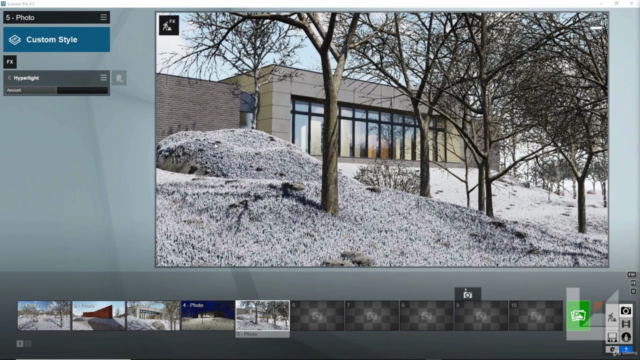Adjust the Hyperlight Amount slider
Screen dimensions: 640x360
pyautogui.click(x=57, y=90)
